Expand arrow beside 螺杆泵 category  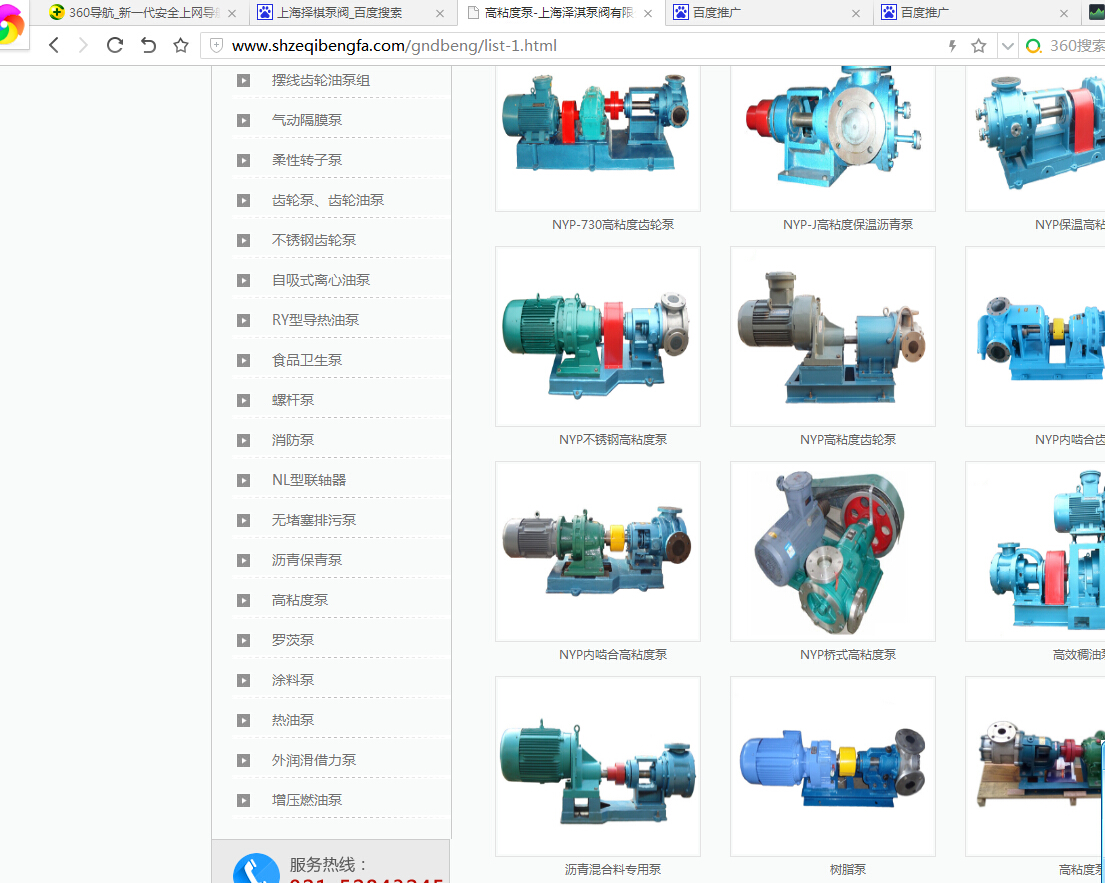[243, 400]
